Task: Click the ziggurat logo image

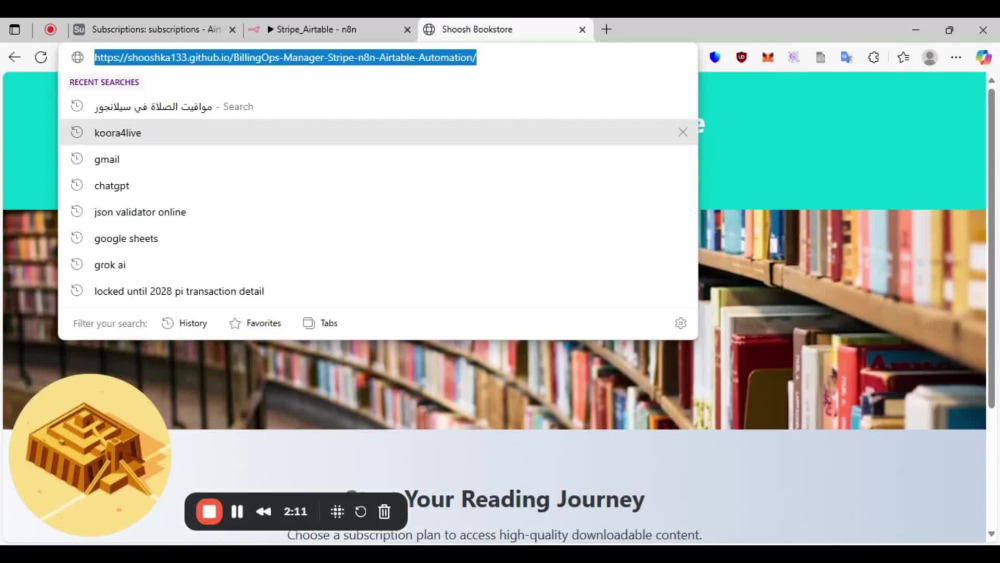Action: pos(90,455)
